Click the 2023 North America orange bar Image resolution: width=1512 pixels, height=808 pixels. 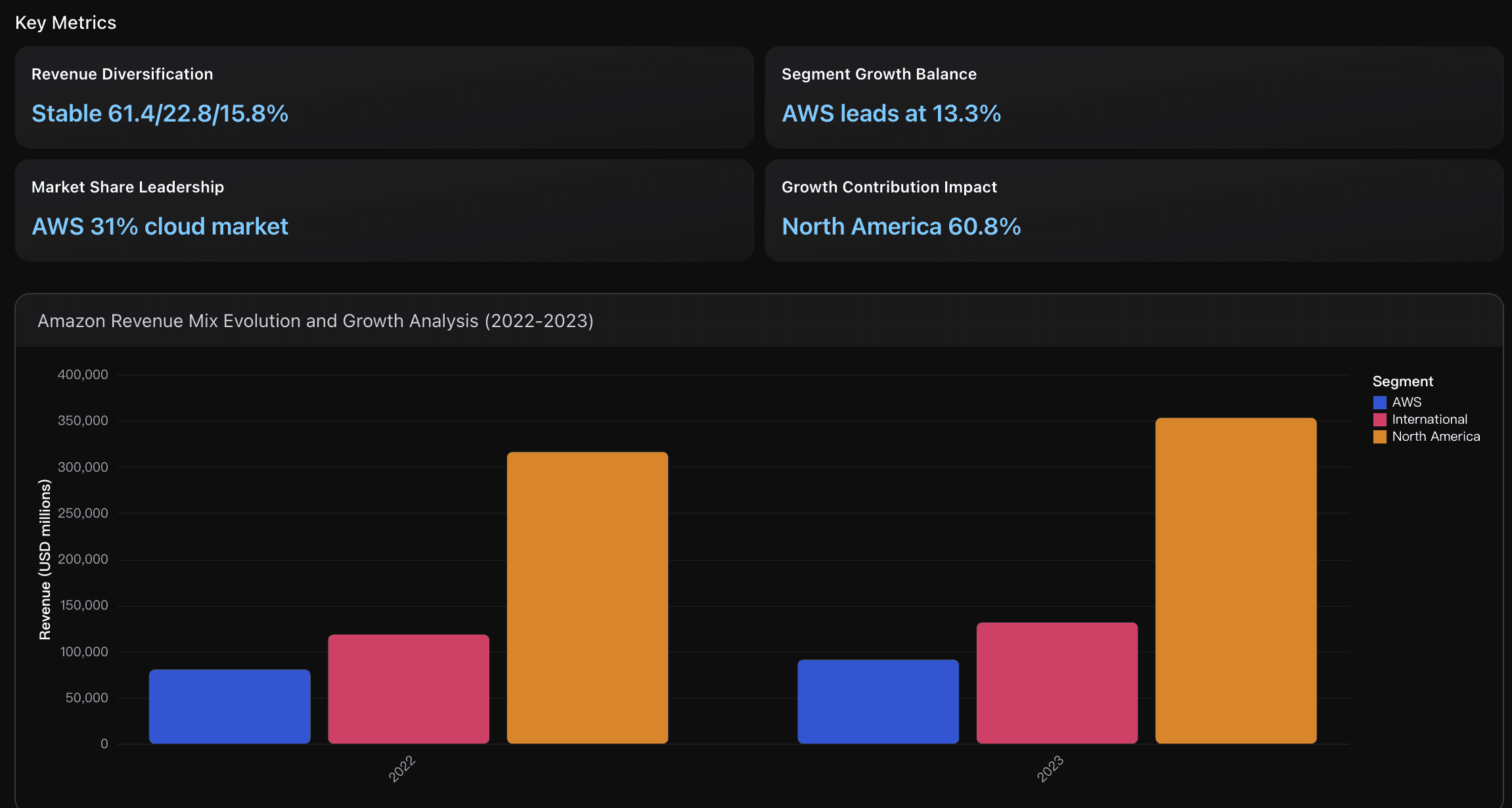(1236, 581)
